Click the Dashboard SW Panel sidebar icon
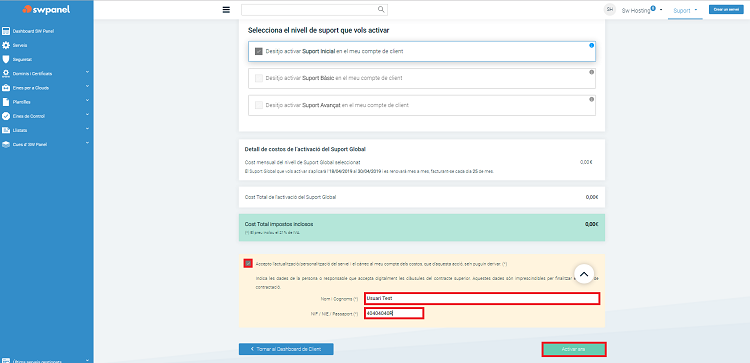Viewport: 750px width, 363px height. (6, 32)
